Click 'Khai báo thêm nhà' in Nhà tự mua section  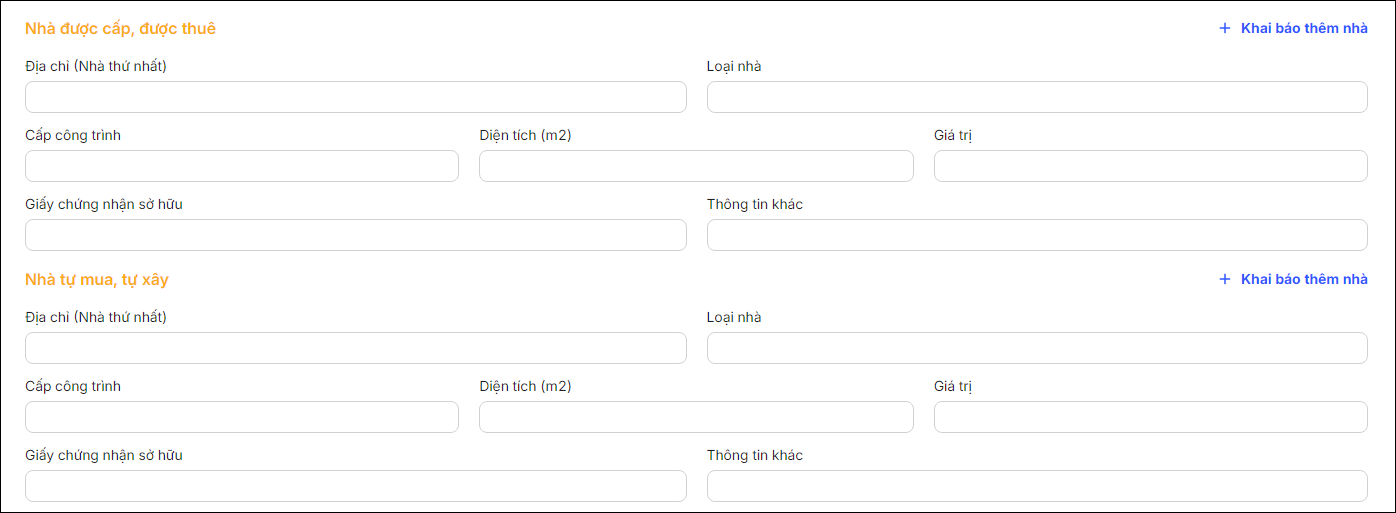(1304, 279)
